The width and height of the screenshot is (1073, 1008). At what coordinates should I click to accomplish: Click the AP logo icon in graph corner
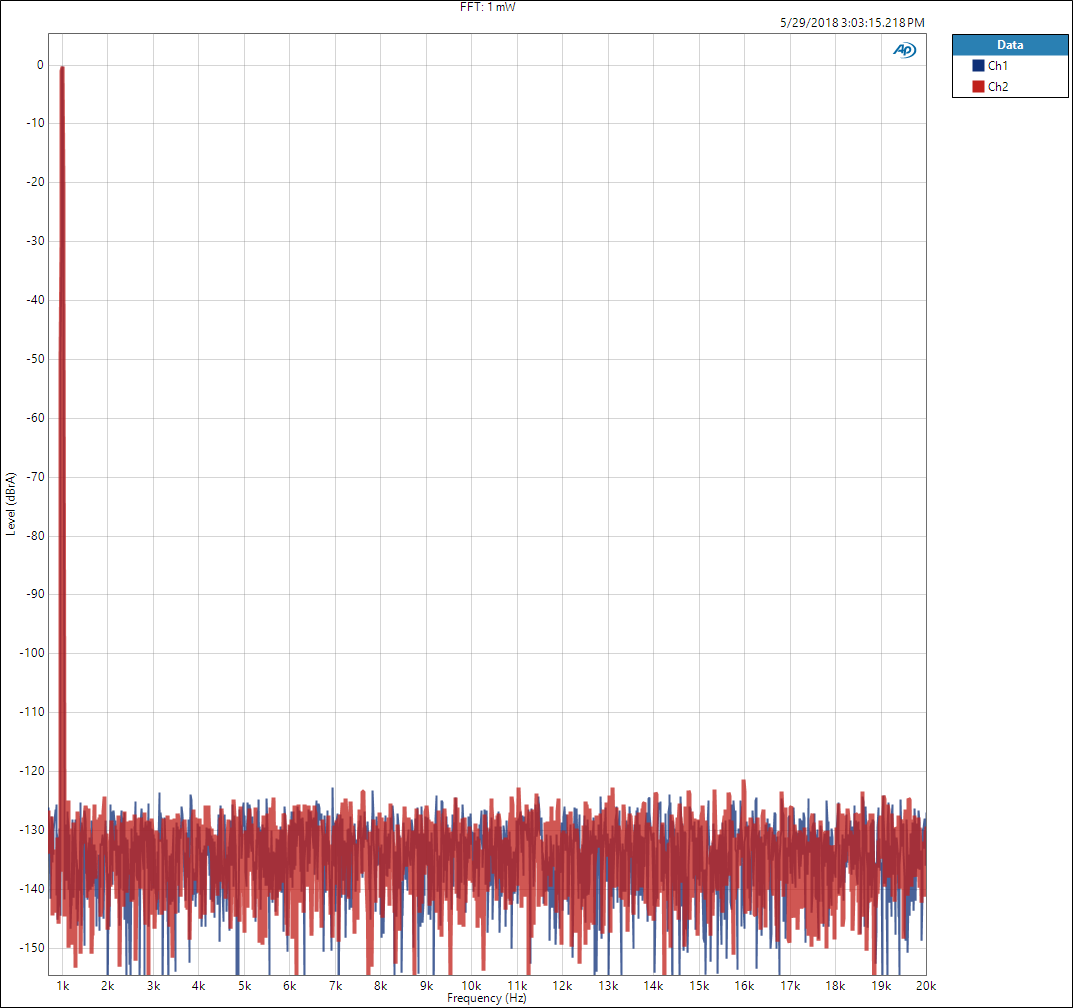pos(904,50)
